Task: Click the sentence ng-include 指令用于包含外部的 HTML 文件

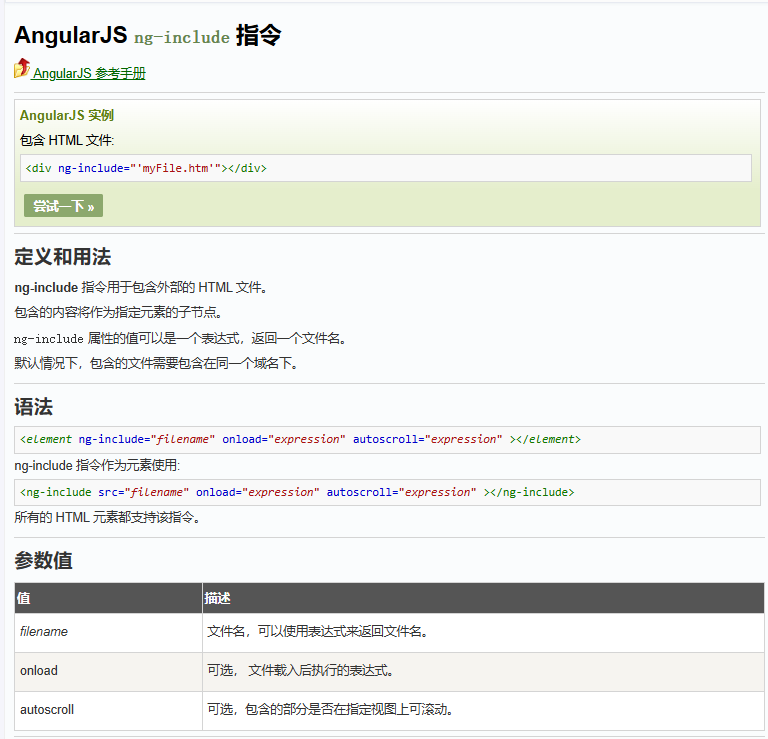Action: pos(141,287)
